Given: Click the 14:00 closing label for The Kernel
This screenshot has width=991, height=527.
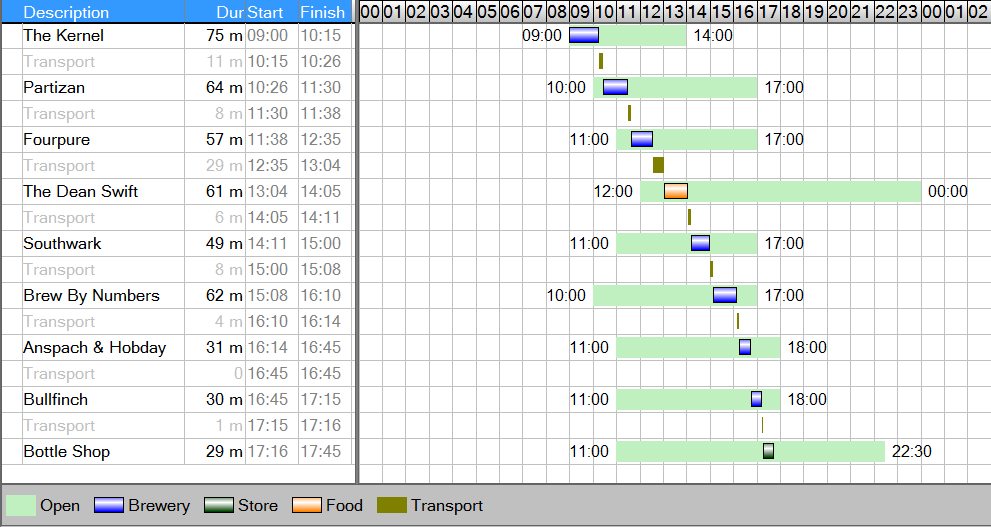Looking at the screenshot, I should pyautogui.click(x=713, y=35).
